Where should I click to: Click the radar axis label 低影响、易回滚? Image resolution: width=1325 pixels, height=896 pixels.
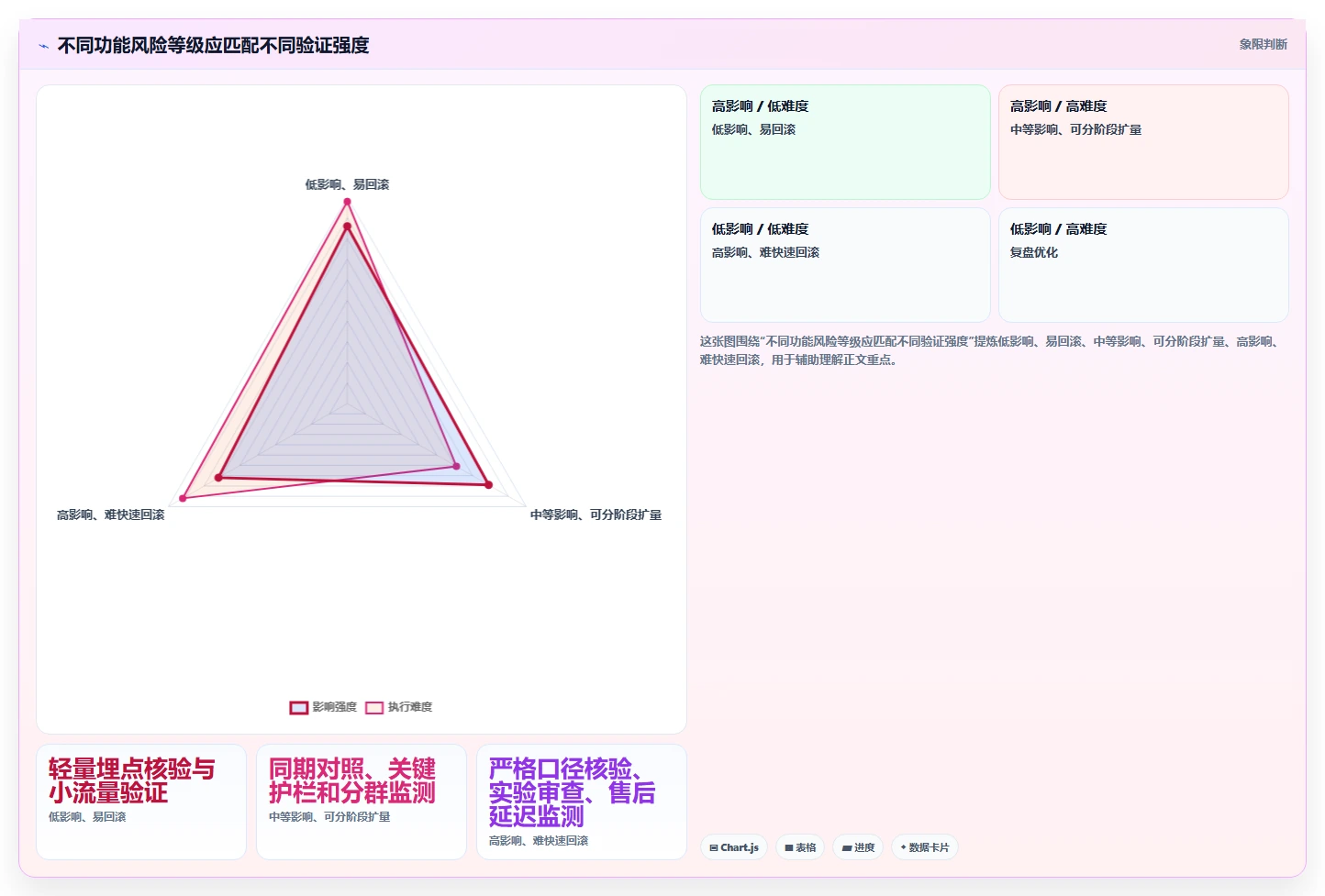click(347, 184)
